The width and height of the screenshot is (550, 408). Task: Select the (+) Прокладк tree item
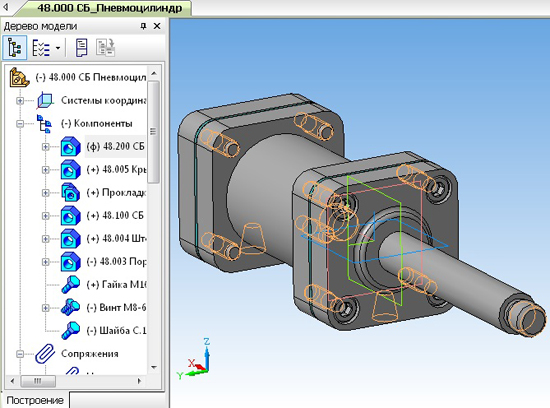click(116, 193)
